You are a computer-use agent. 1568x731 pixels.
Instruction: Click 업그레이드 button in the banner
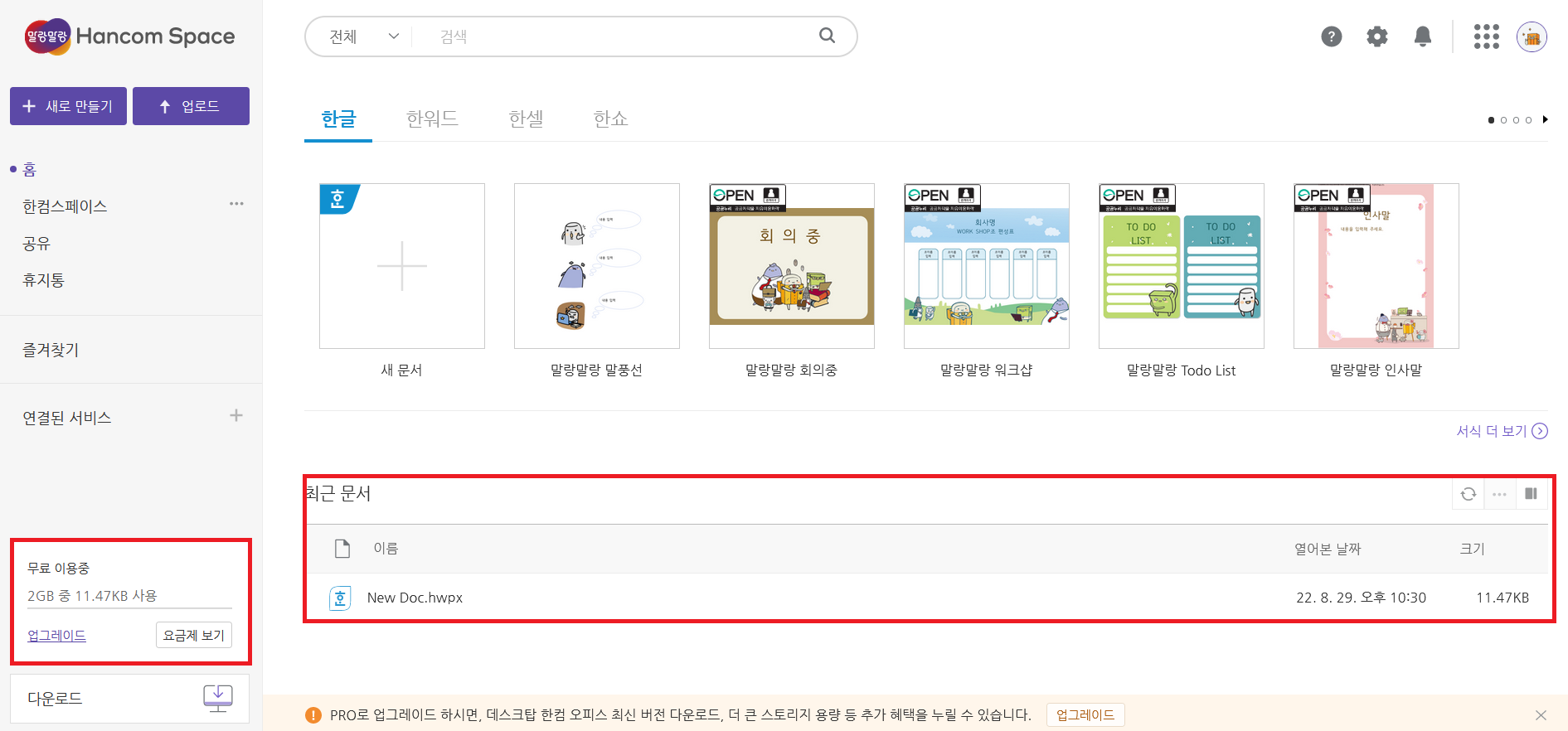coord(1085,715)
